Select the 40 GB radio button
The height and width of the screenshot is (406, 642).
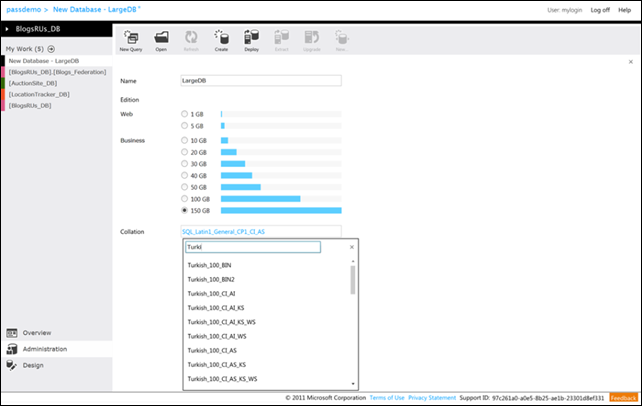click(184, 175)
